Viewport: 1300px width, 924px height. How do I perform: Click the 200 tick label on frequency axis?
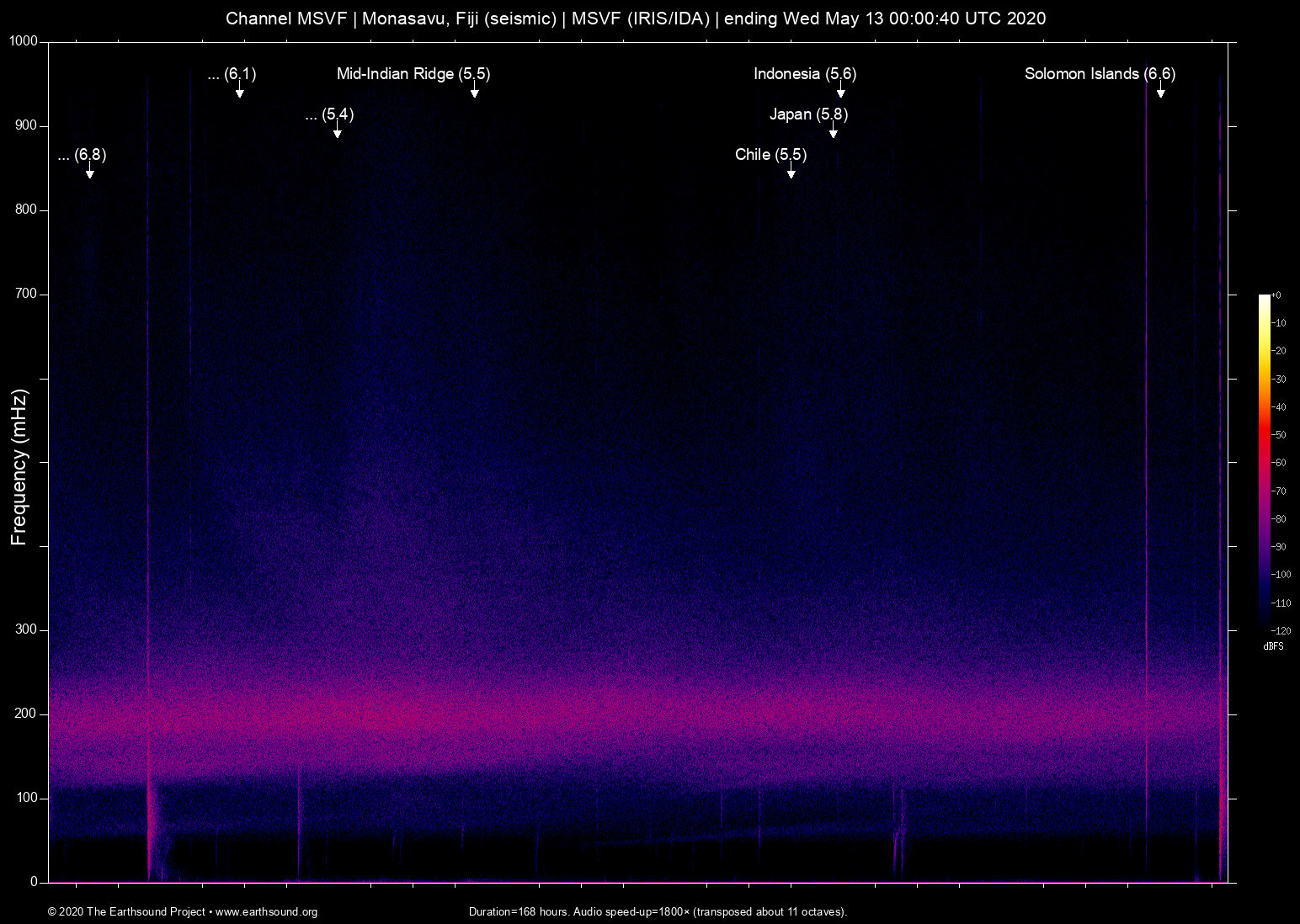(25, 714)
